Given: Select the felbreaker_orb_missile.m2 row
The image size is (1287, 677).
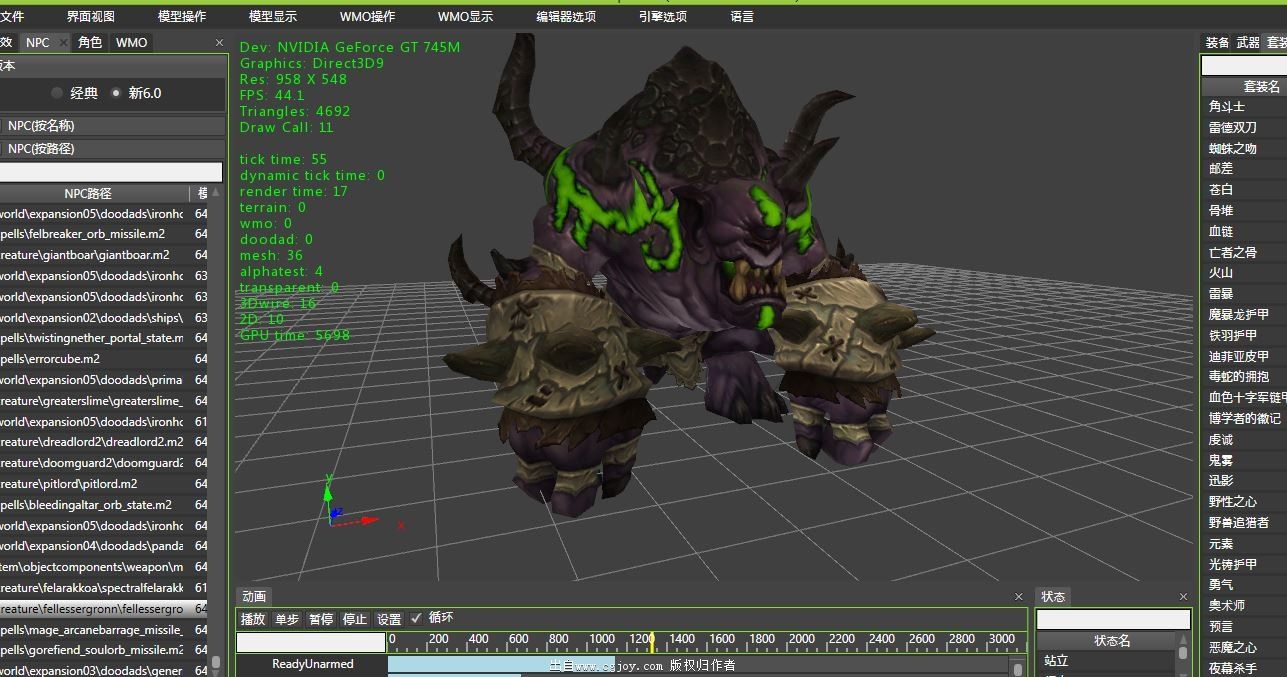Looking at the screenshot, I should [x=104, y=234].
